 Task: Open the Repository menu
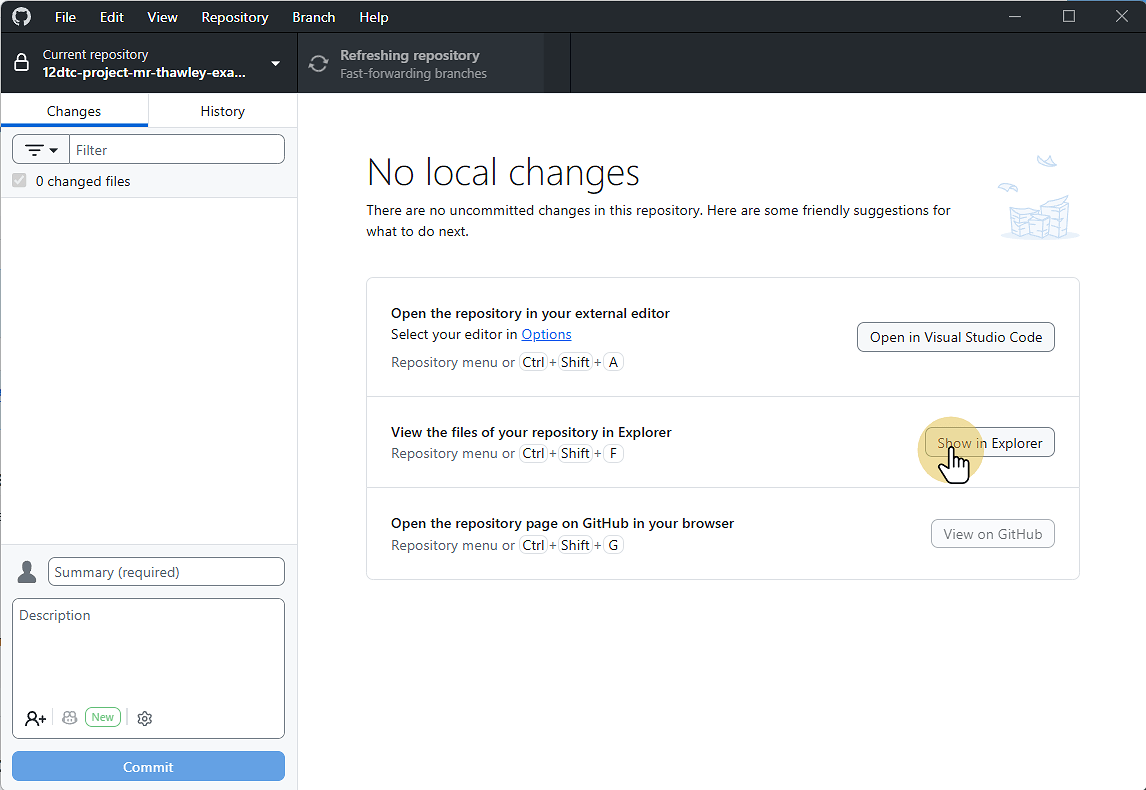coord(234,17)
